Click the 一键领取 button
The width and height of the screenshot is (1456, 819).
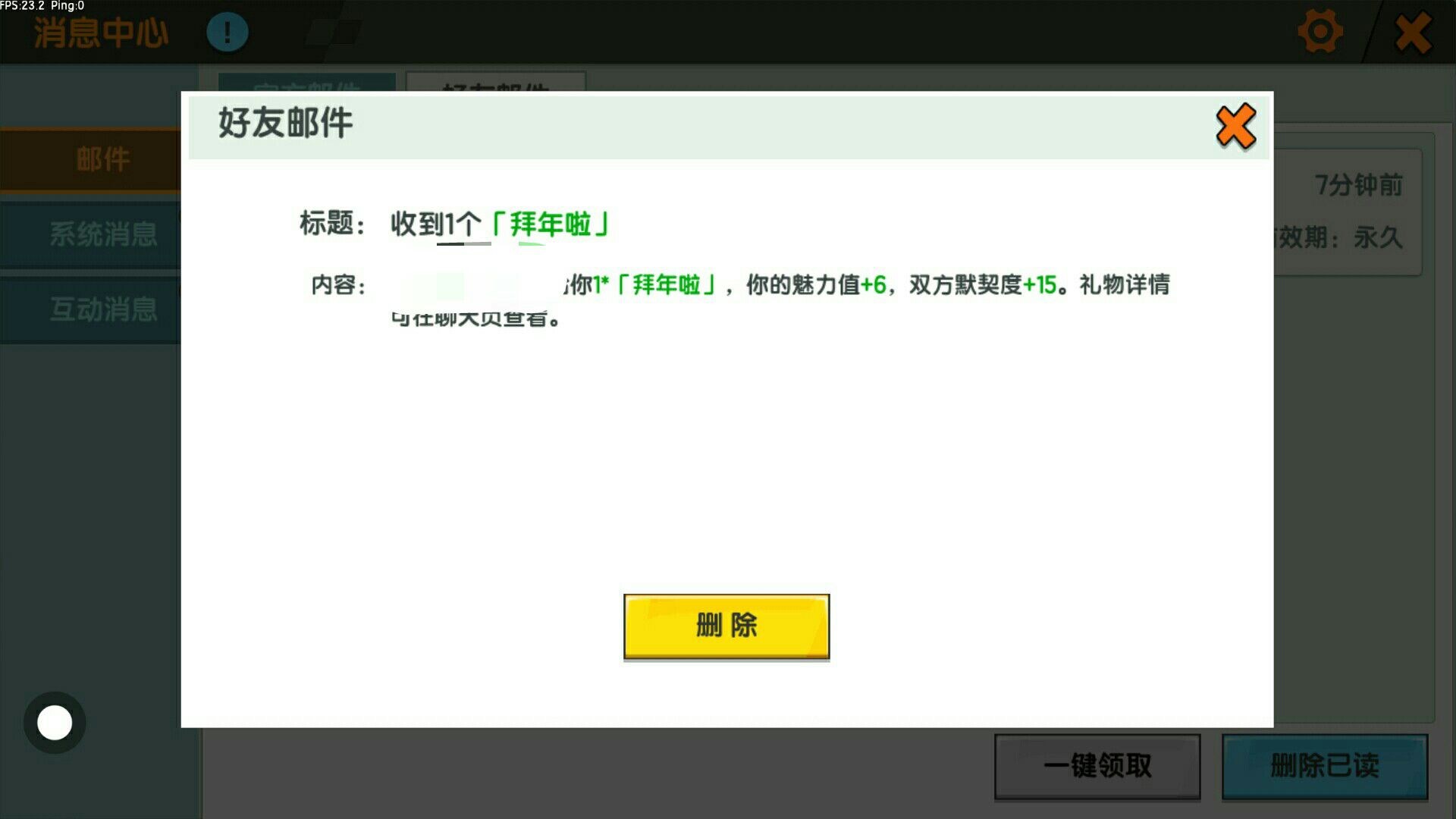pyautogui.click(x=1097, y=766)
